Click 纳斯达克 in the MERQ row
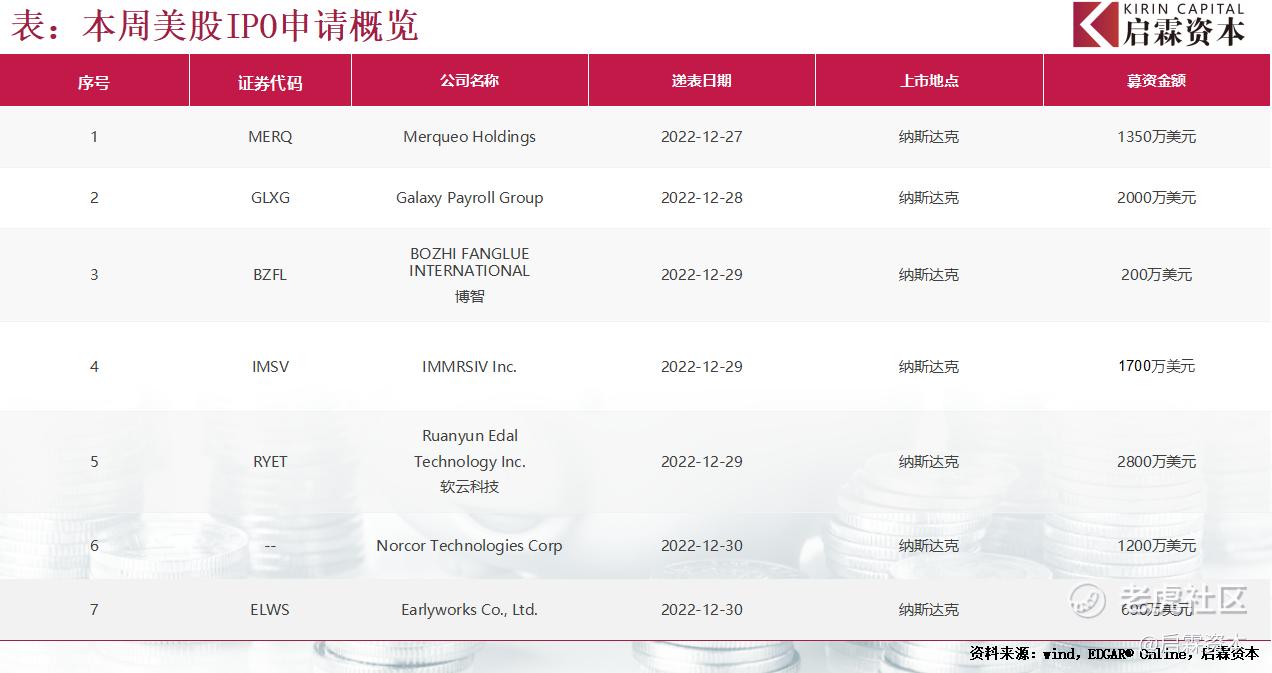 coord(929,137)
